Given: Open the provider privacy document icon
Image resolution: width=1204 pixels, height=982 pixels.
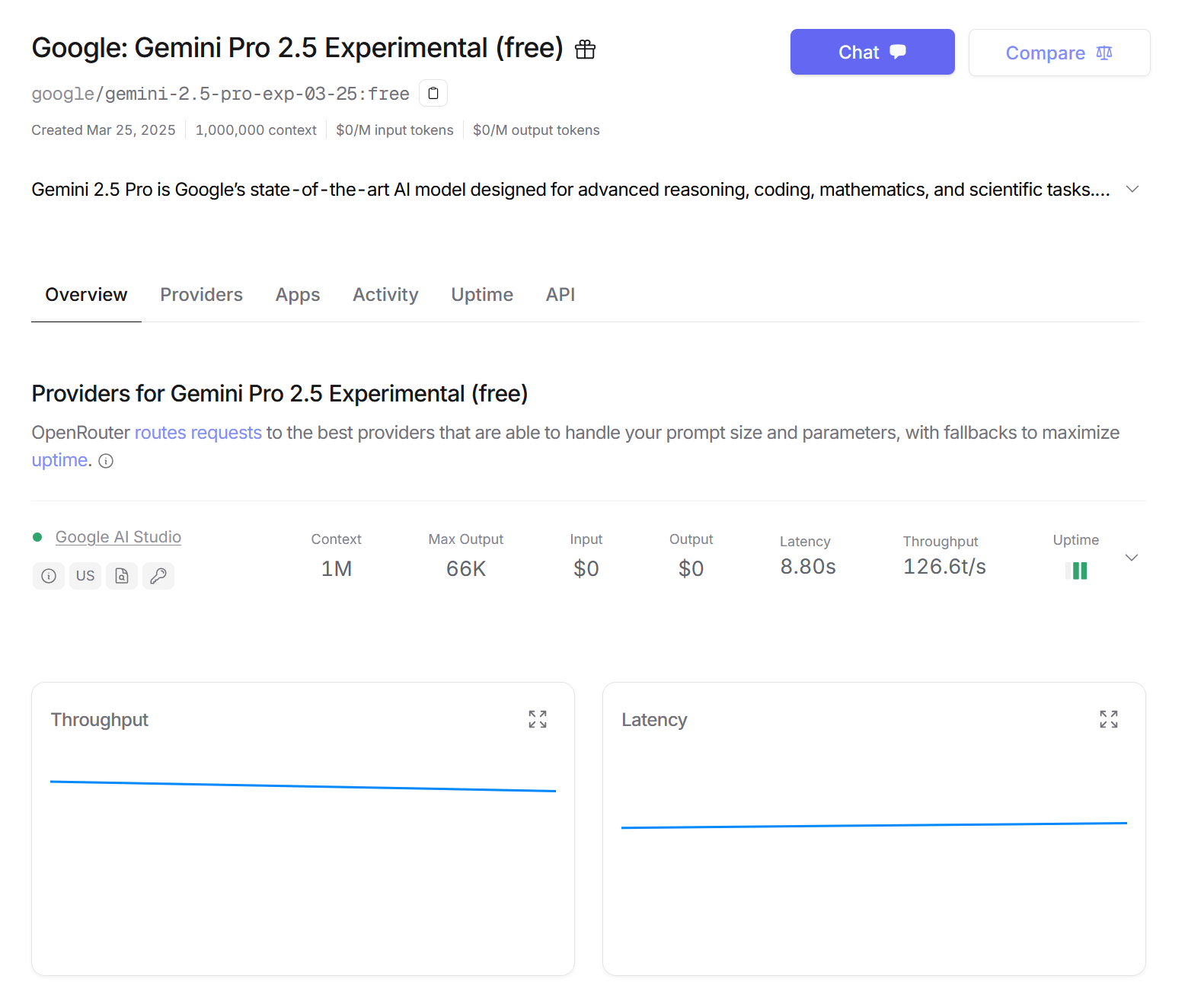Looking at the screenshot, I should 122,576.
